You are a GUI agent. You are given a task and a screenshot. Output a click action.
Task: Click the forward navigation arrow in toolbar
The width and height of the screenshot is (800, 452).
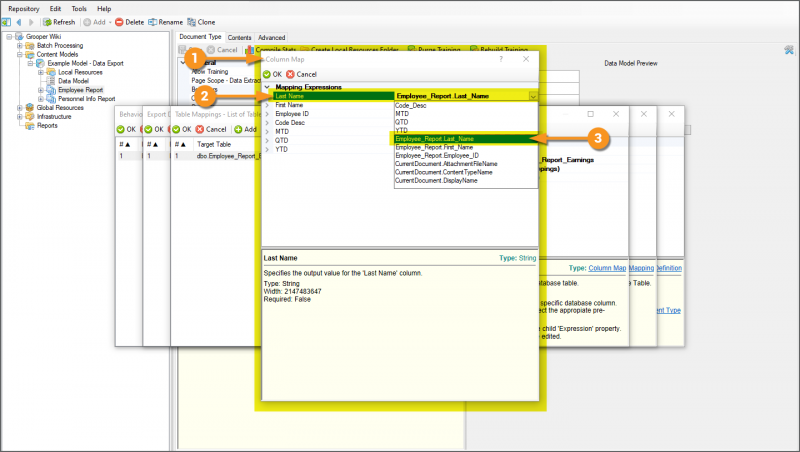(x=31, y=22)
